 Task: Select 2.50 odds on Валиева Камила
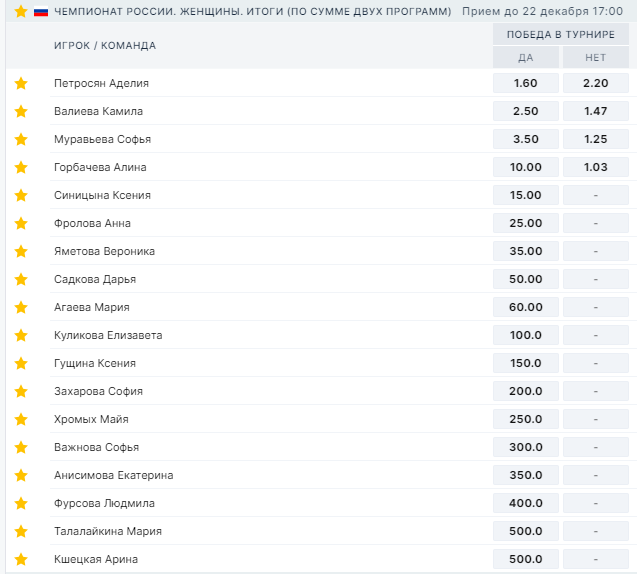(x=526, y=111)
